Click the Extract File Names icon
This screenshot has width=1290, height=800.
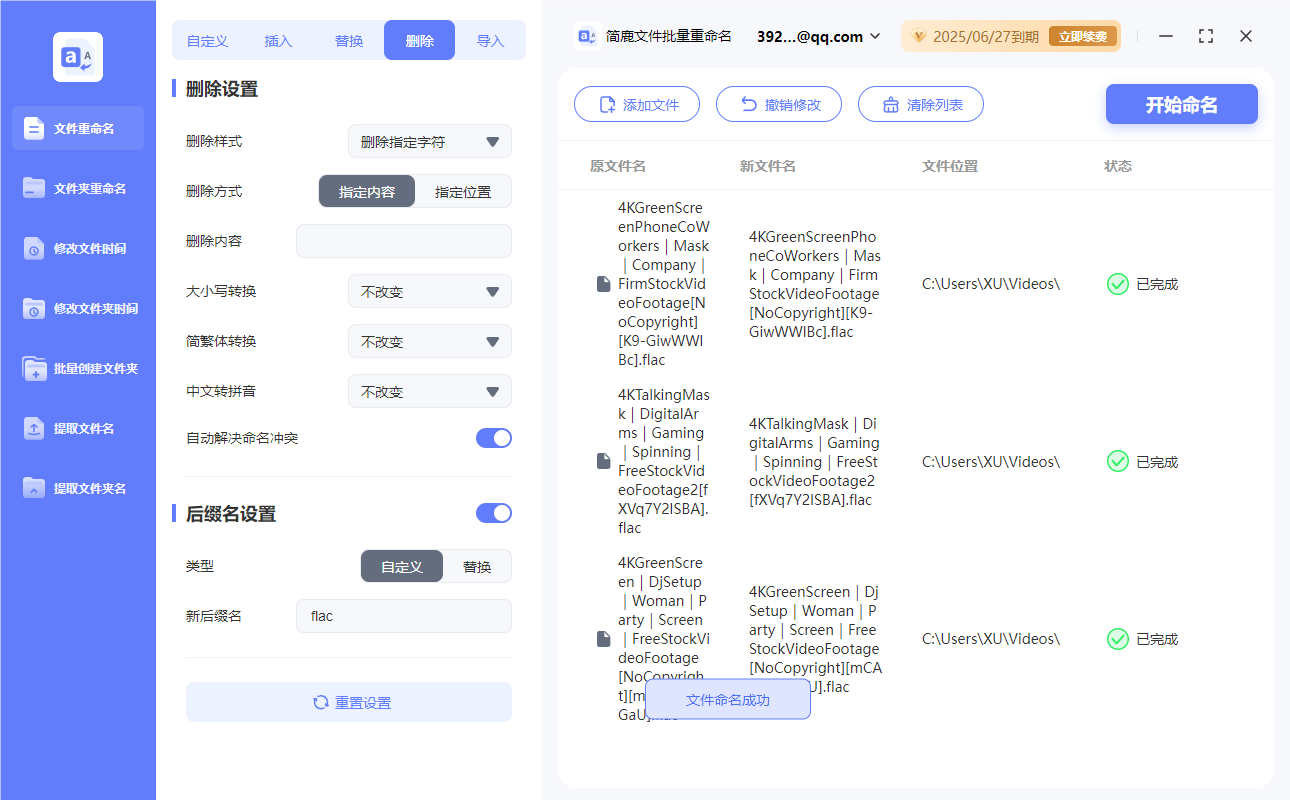[x=34, y=428]
